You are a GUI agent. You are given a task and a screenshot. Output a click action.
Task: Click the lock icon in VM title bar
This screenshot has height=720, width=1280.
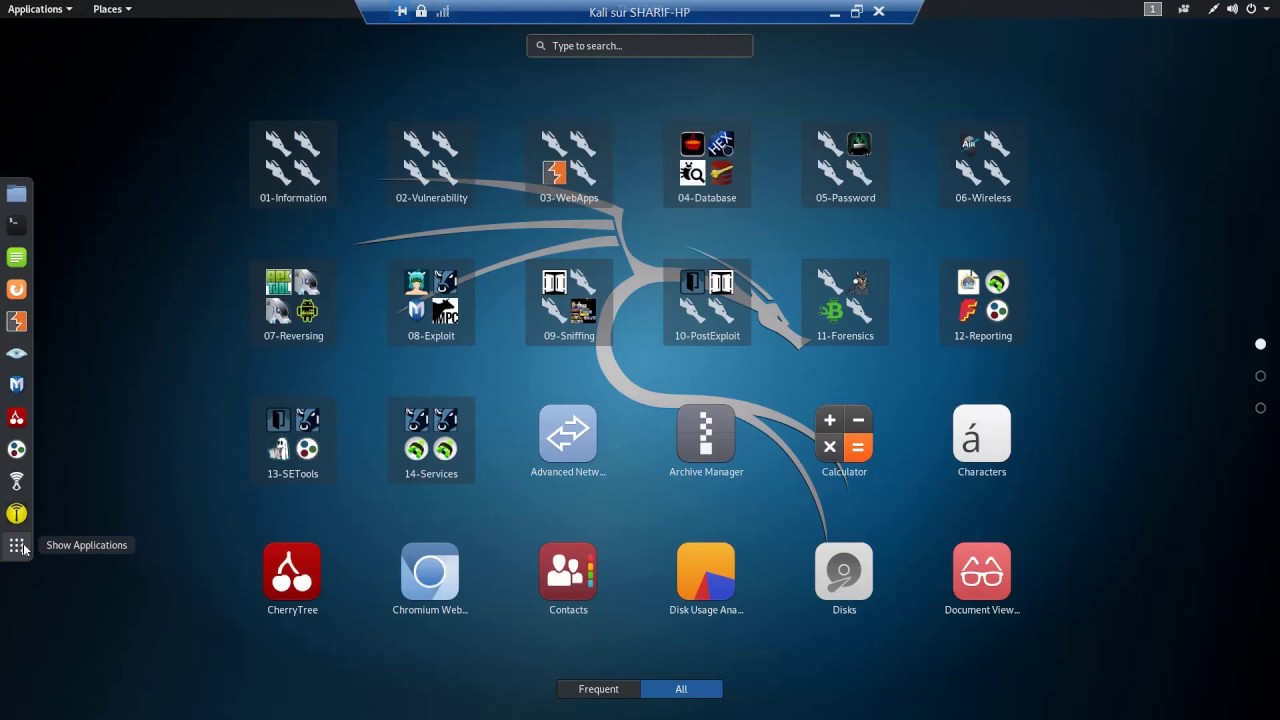(421, 12)
